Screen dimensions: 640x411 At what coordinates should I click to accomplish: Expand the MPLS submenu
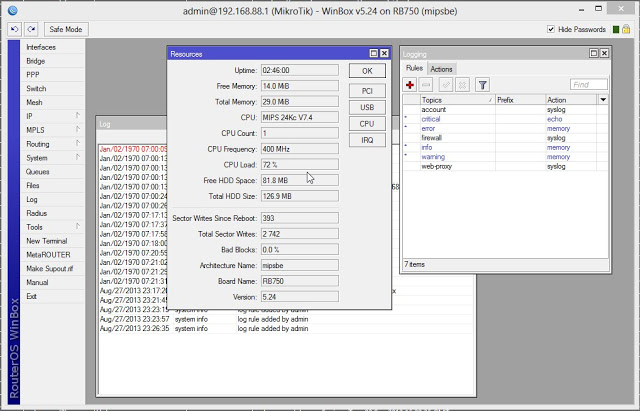coord(52,130)
